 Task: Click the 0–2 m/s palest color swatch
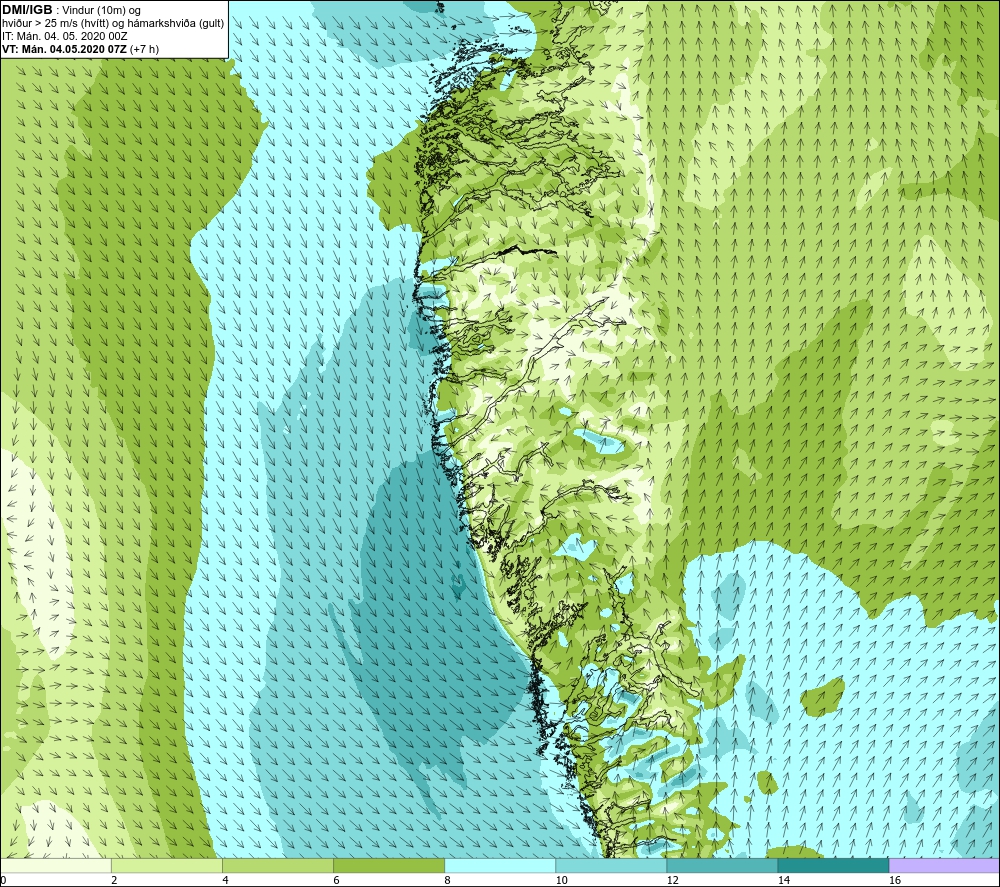click(x=56, y=865)
